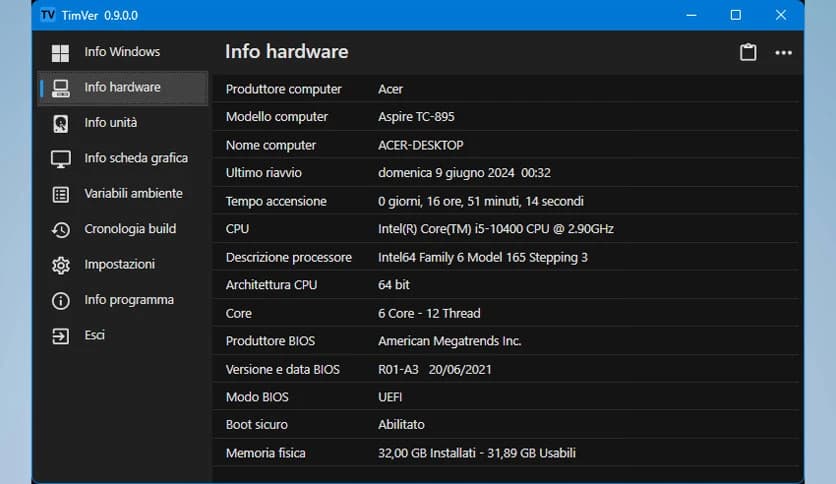836x484 pixels.
Task: Select Info hardware in sidebar
Action: coord(123,88)
